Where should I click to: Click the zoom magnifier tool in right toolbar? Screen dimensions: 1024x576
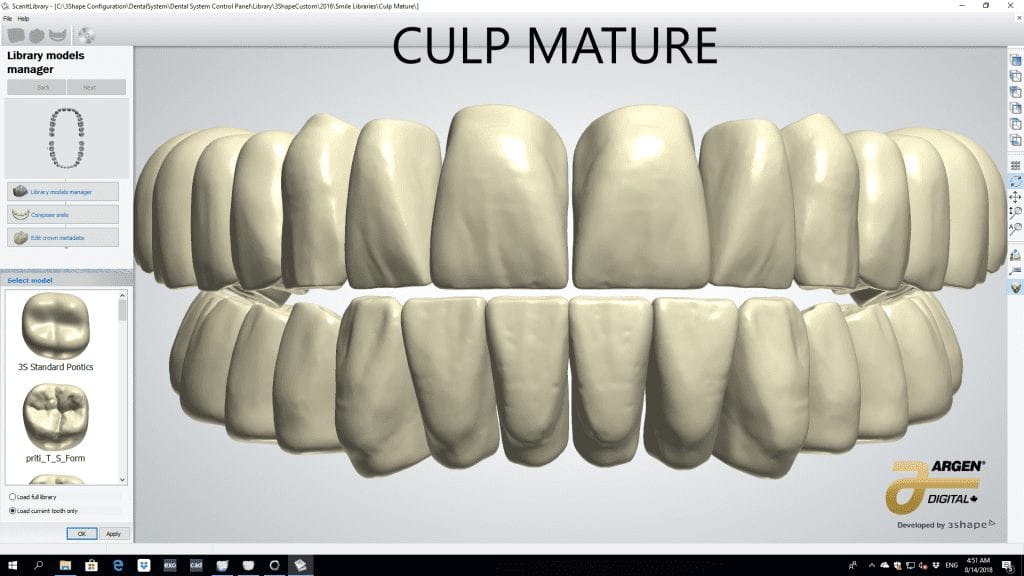pyautogui.click(x=1015, y=212)
